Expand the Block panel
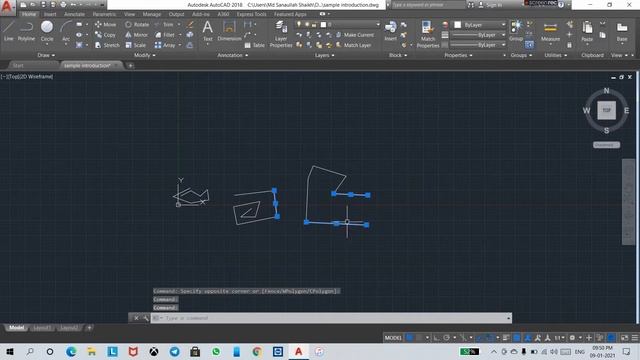The image size is (640, 360). click(398, 55)
